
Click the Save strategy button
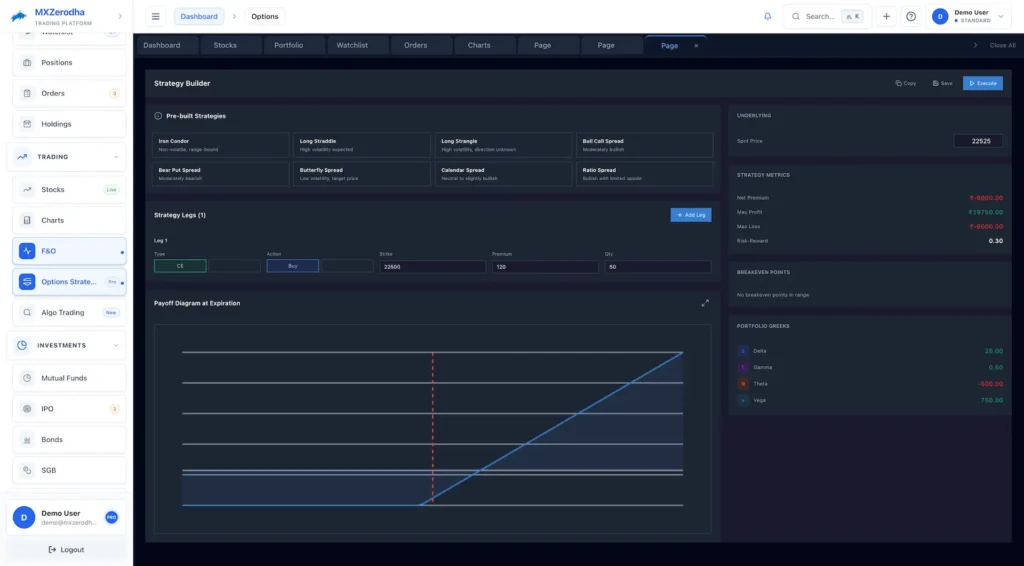942,84
